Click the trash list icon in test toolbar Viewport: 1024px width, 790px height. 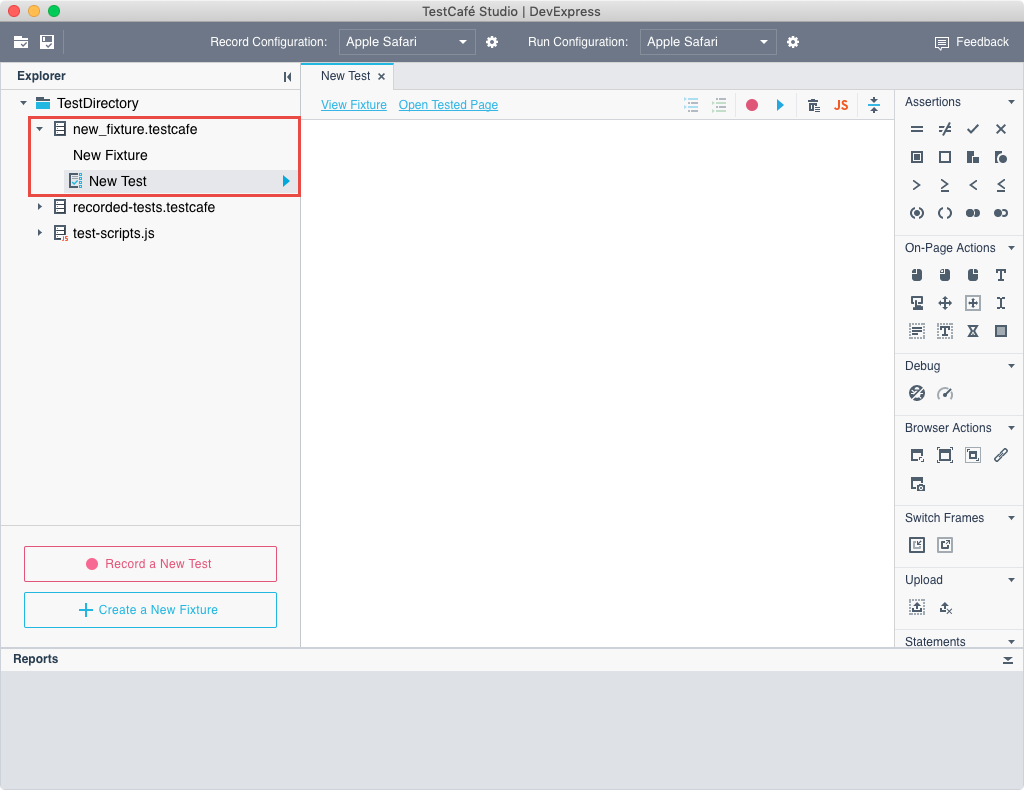(x=814, y=105)
